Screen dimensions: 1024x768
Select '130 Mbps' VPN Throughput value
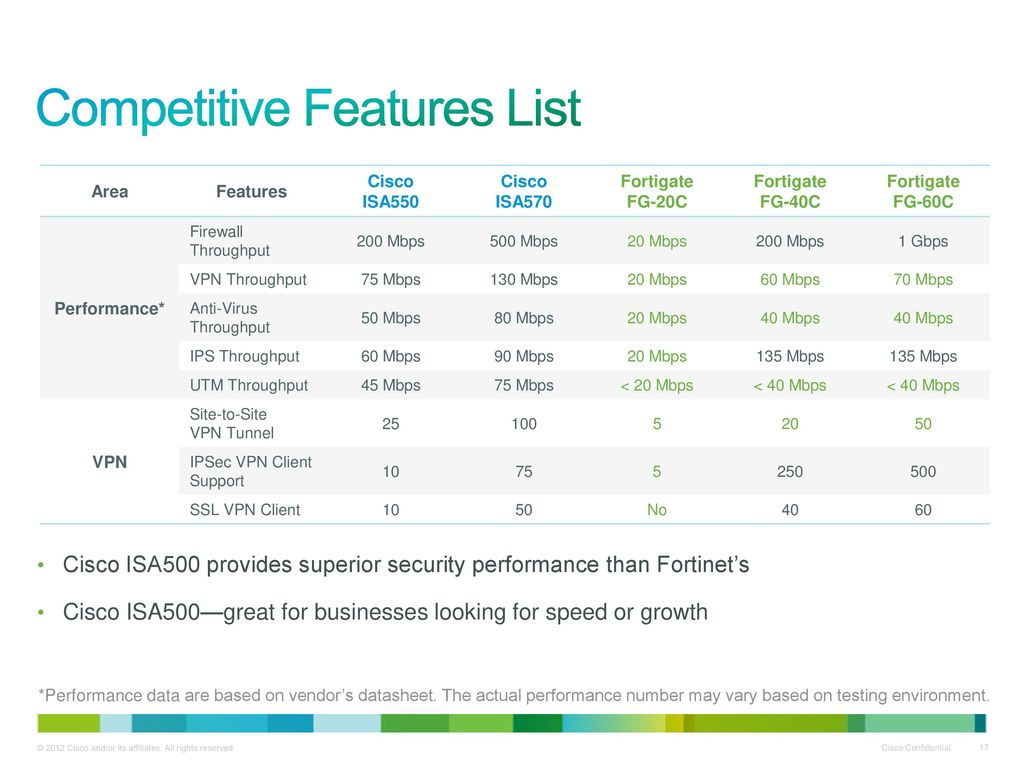click(x=524, y=280)
